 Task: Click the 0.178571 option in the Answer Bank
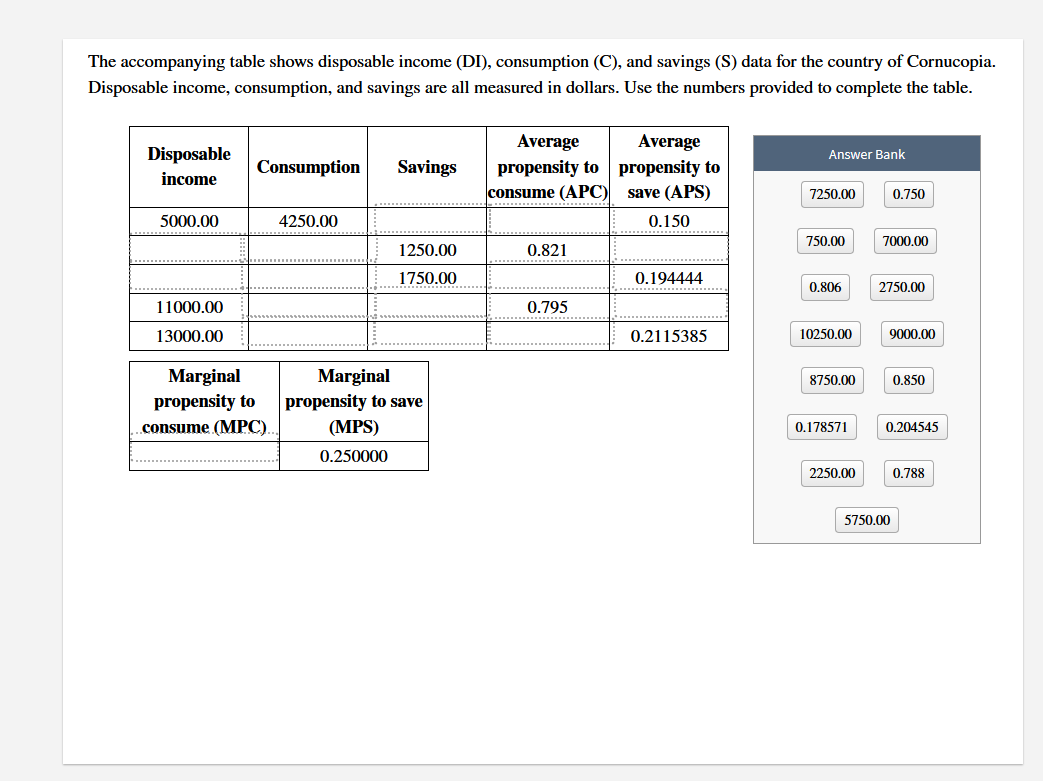pos(822,426)
